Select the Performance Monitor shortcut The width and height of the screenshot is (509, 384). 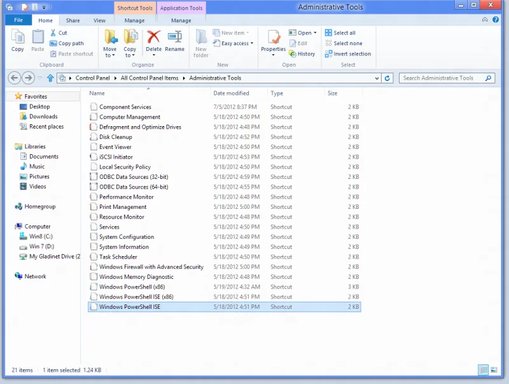tap(224, 197)
